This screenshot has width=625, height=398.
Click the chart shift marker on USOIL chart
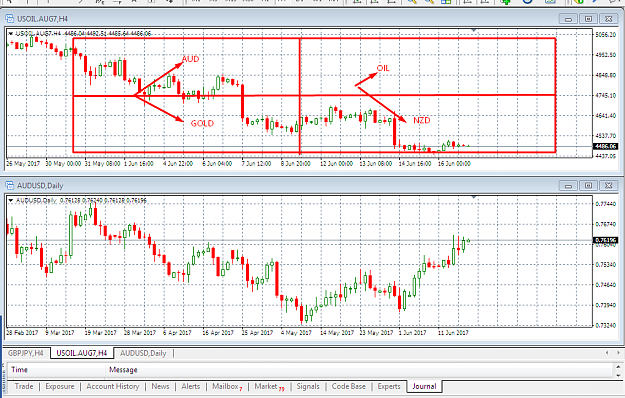tap(474, 30)
